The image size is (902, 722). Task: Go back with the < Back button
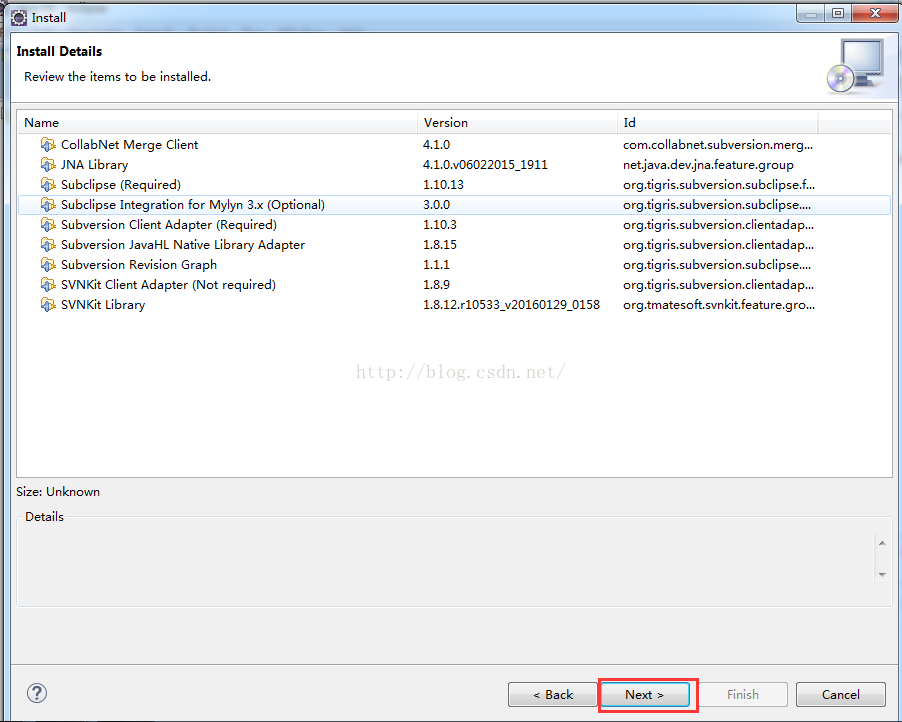pos(552,694)
